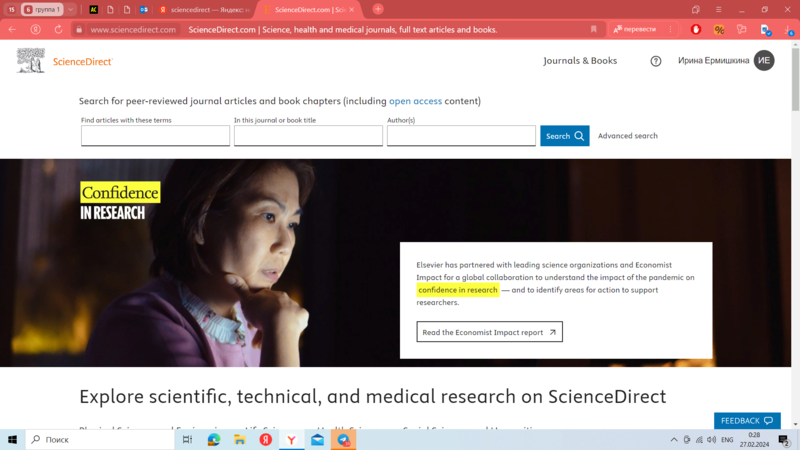Viewport: 800px width, 450px height.
Task: Open the группа 1 tab group
Action: click(x=42, y=10)
